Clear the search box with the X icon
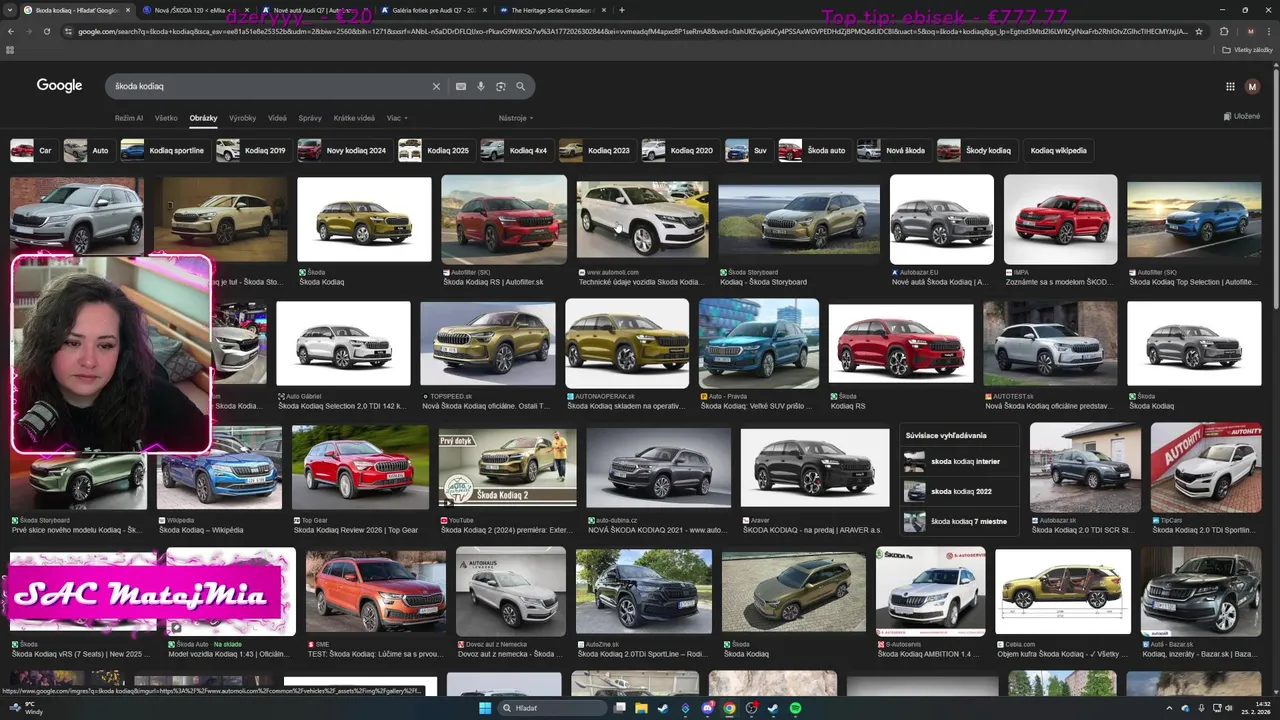 tap(436, 86)
